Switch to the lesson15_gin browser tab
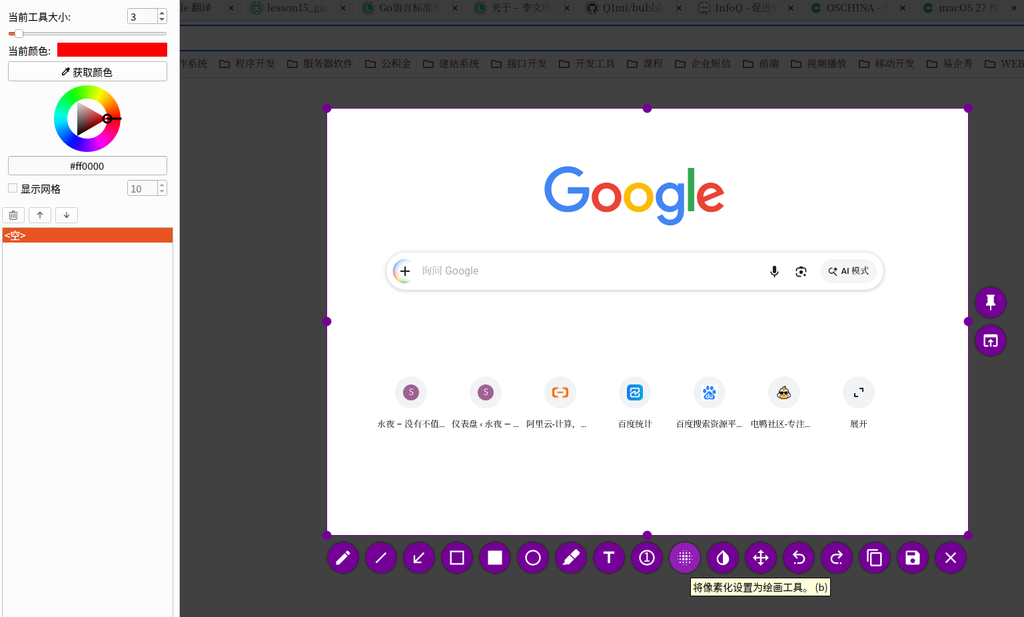The width and height of the screenshot is (1024, 617). click(x=297, y=8)
